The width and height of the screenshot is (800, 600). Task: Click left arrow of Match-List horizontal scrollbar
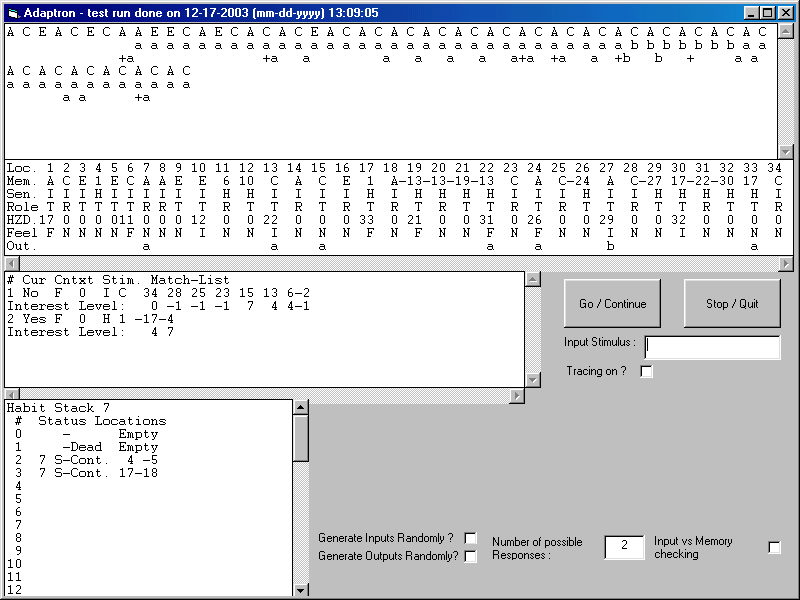click(x=12, y=395)
